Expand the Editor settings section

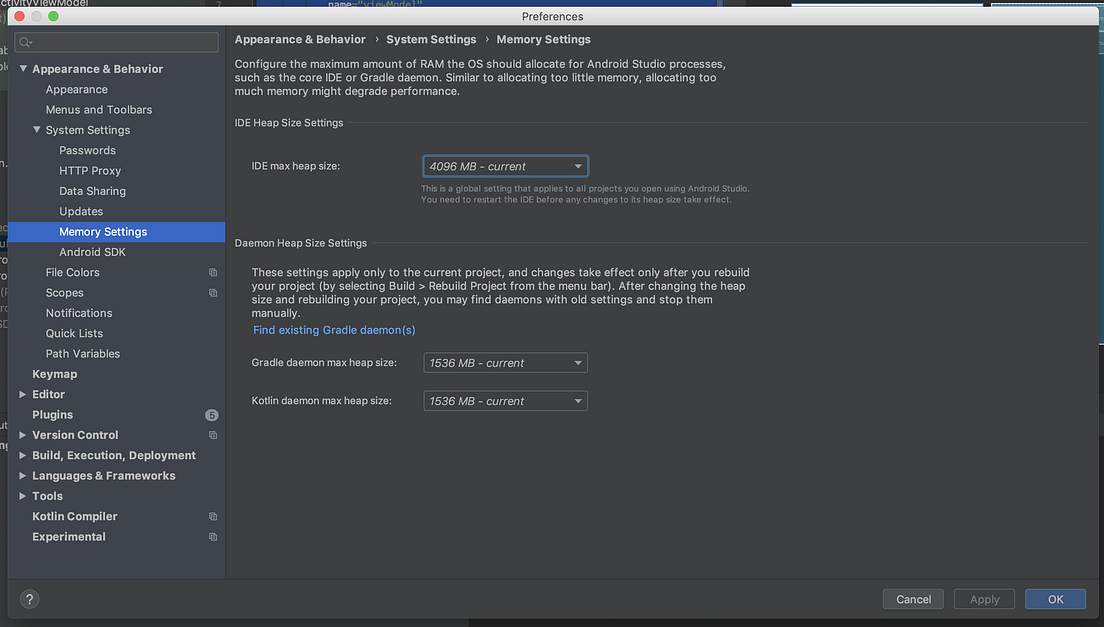click(23, 395)
